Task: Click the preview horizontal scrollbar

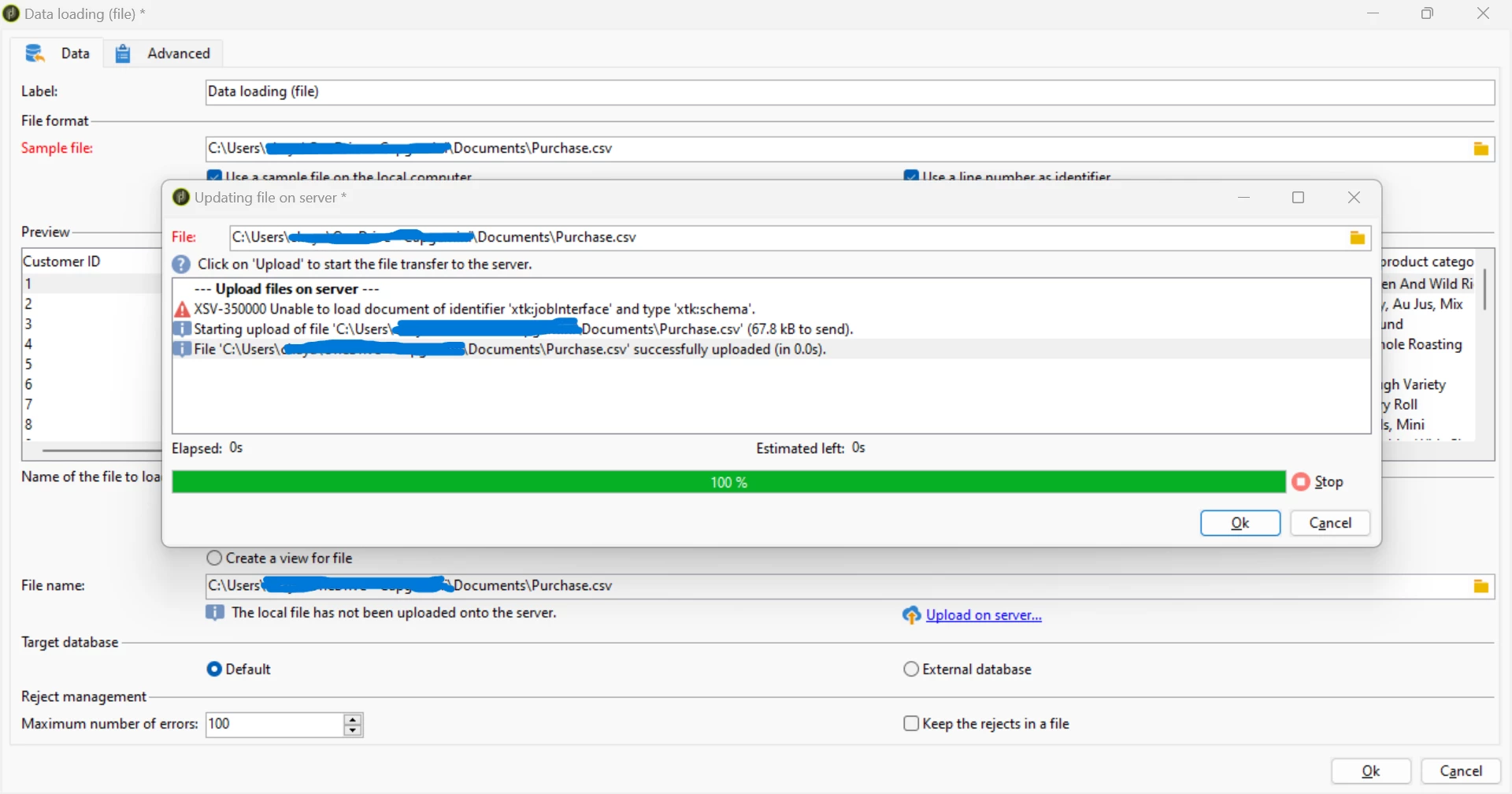Action: pyautogui.click(x=101, y=451)
